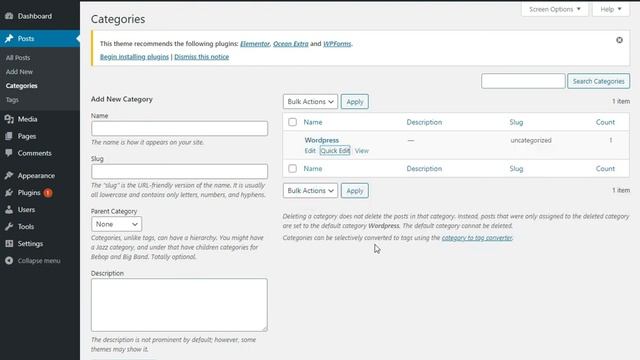Click the Plugins plug icon
640x360 pixels.
9,193
